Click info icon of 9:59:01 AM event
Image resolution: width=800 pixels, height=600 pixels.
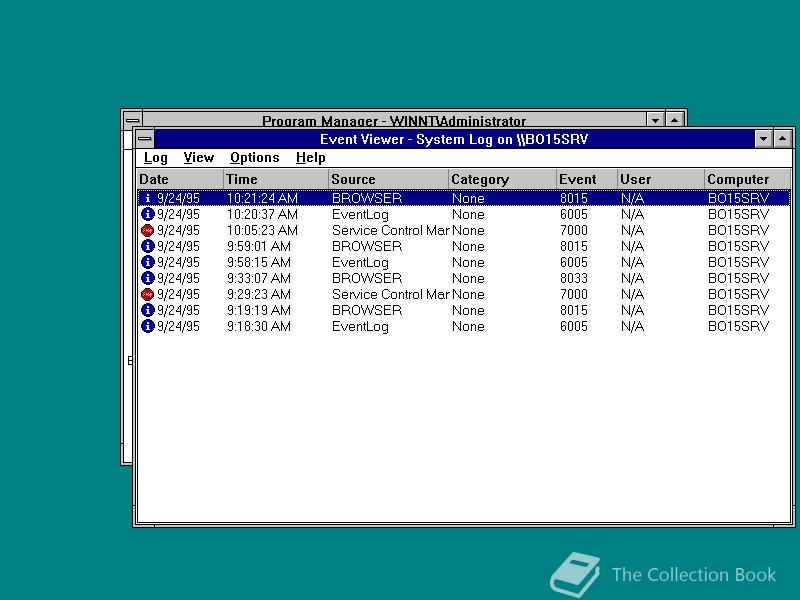(x=147, y=246)
